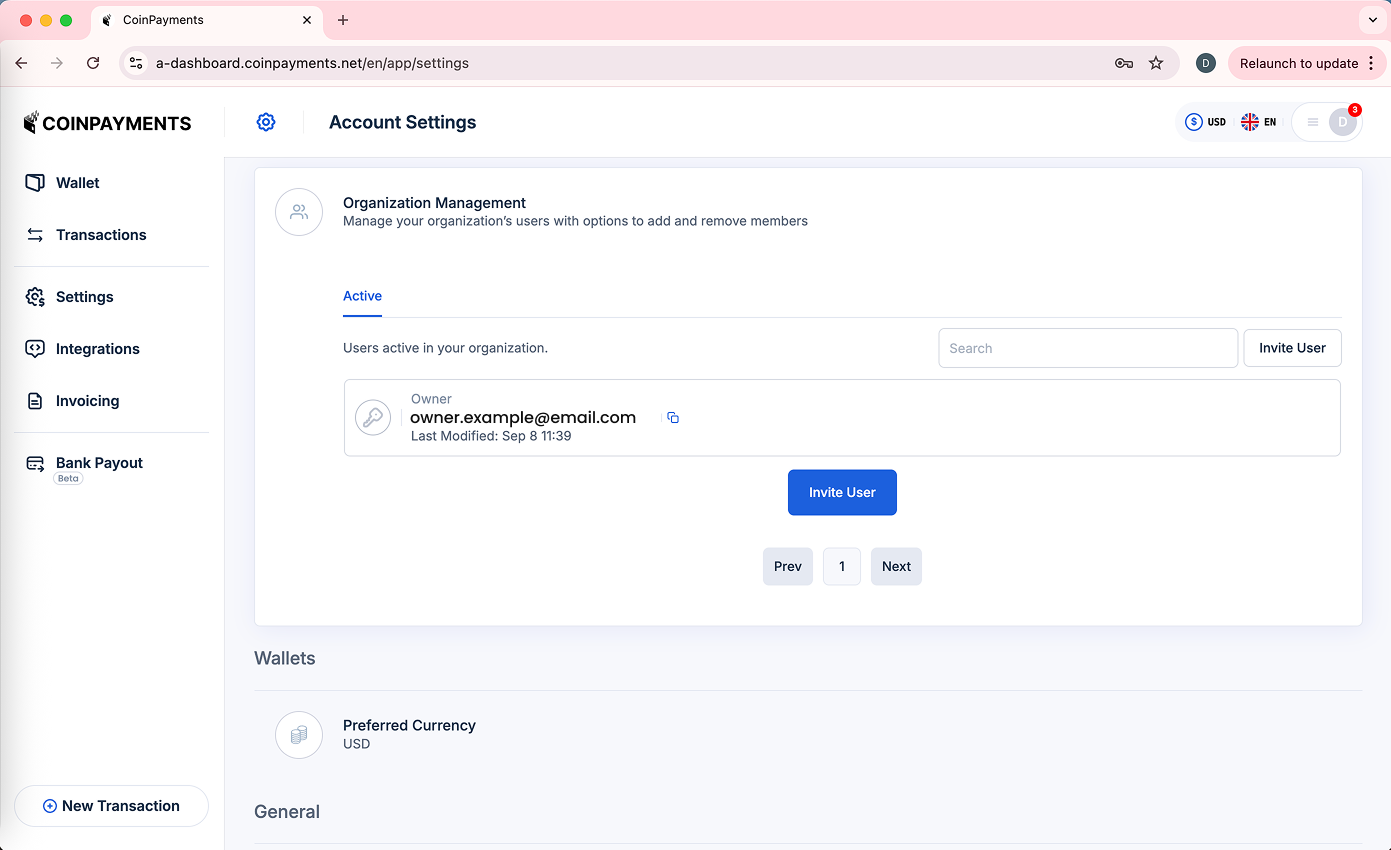This screenshot has height=850, width=1391.
Task: Open Integrations from the sidebar
Action: click(x=97, y=349)
